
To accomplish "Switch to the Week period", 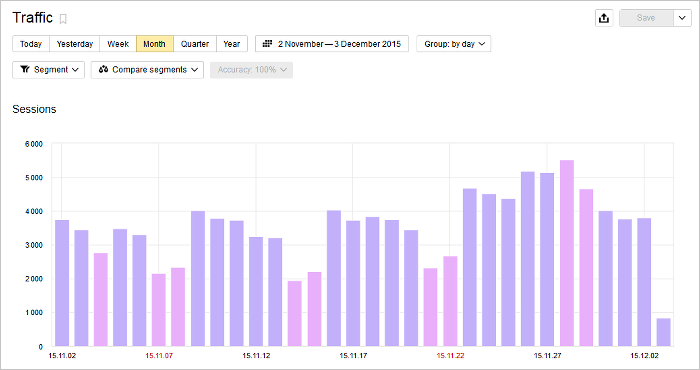I will [118, 44].
